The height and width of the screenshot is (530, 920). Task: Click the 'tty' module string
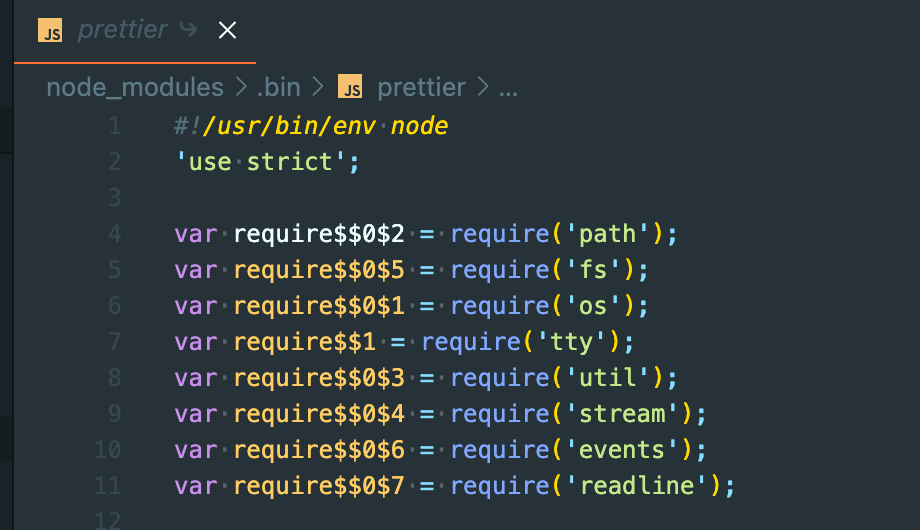click(x=571, y=342)
